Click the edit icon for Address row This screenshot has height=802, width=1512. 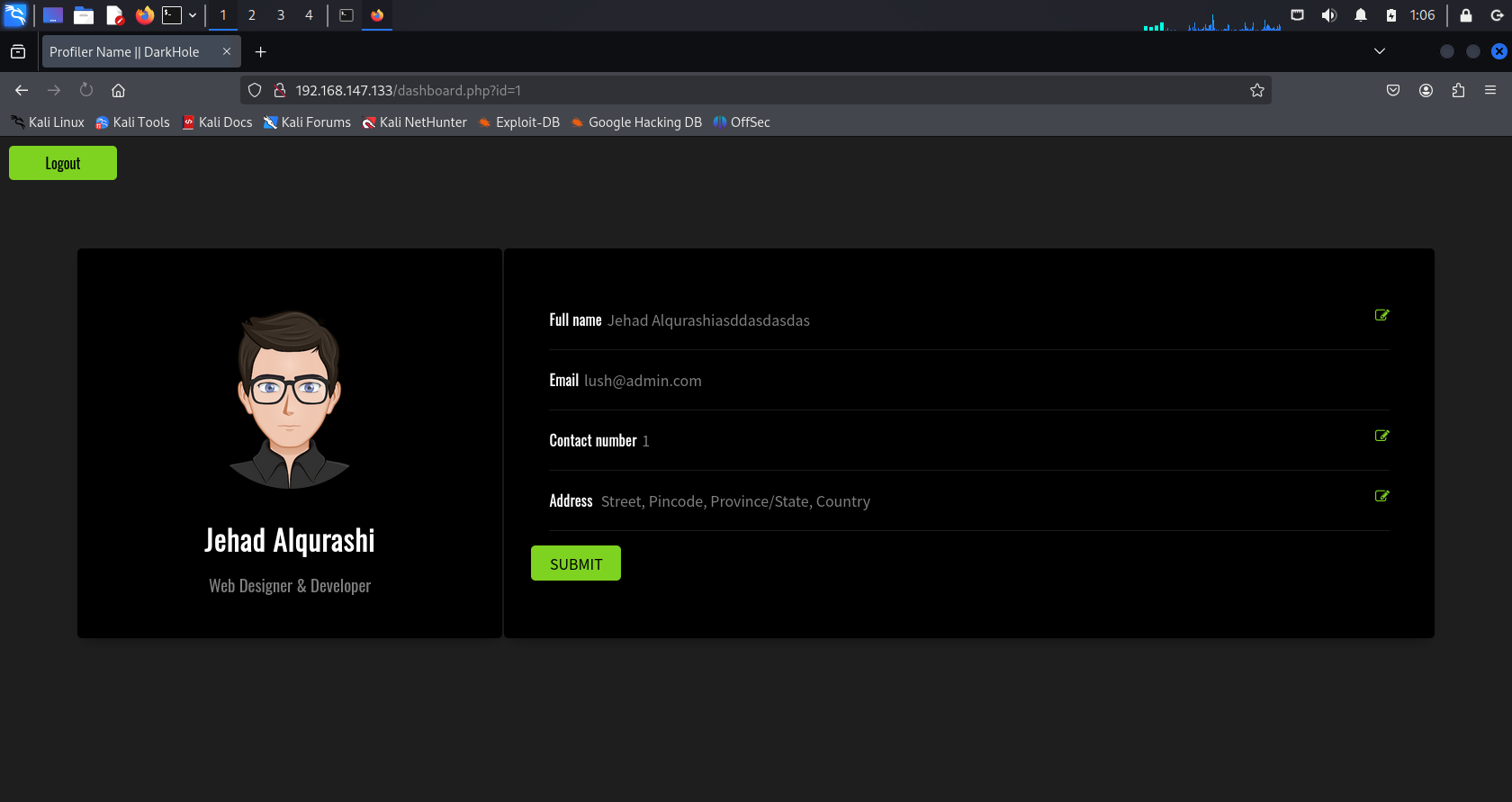coord(1381,496)
